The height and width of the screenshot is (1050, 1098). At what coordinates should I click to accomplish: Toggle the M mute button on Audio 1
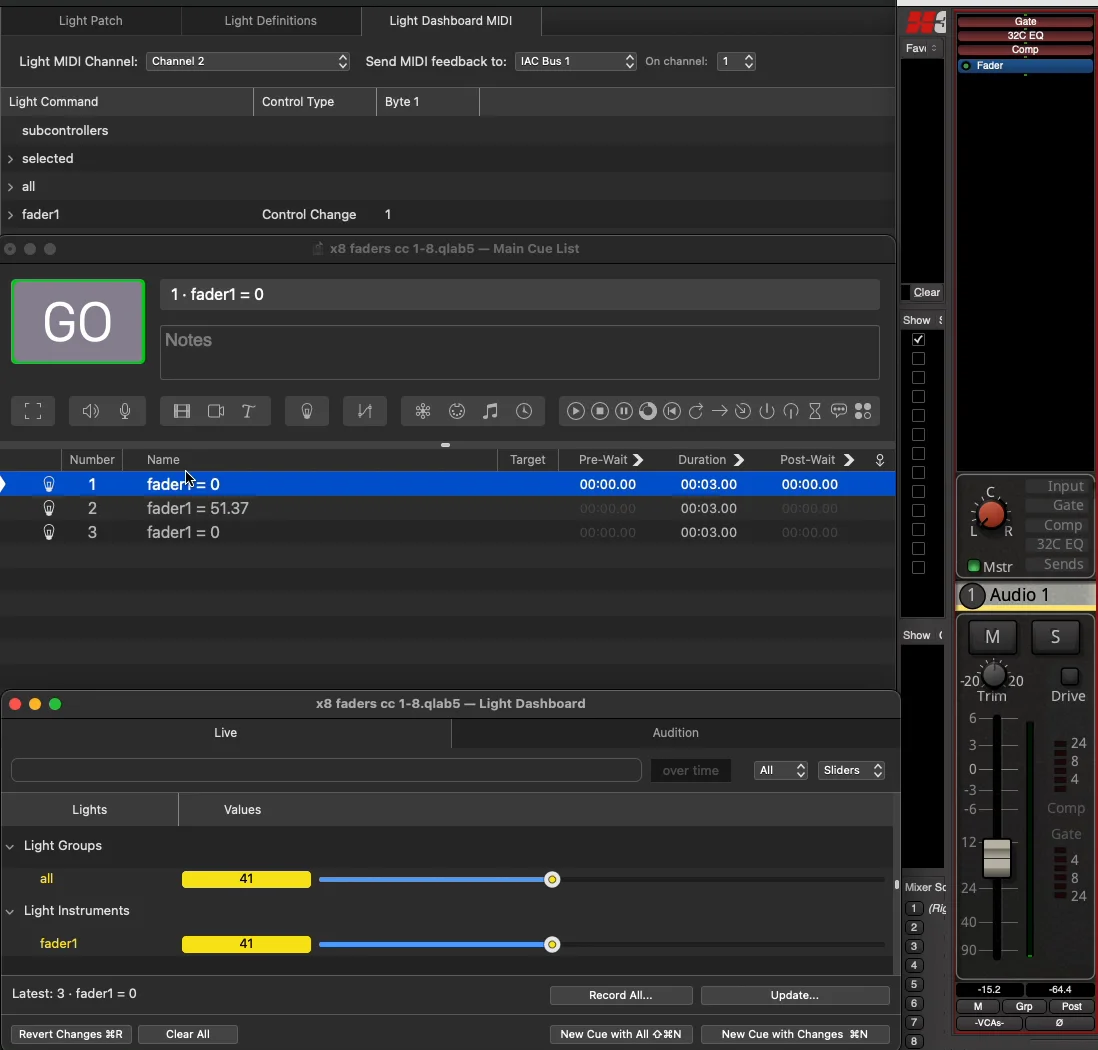pyautogui.click(x=992, y=636)
